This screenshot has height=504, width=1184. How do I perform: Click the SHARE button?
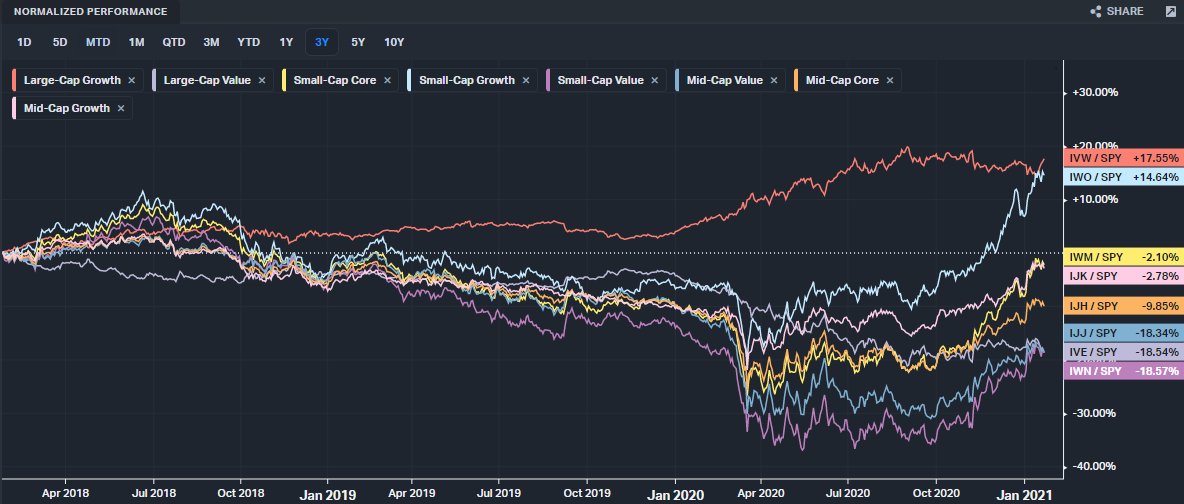tap(1117, 11)
